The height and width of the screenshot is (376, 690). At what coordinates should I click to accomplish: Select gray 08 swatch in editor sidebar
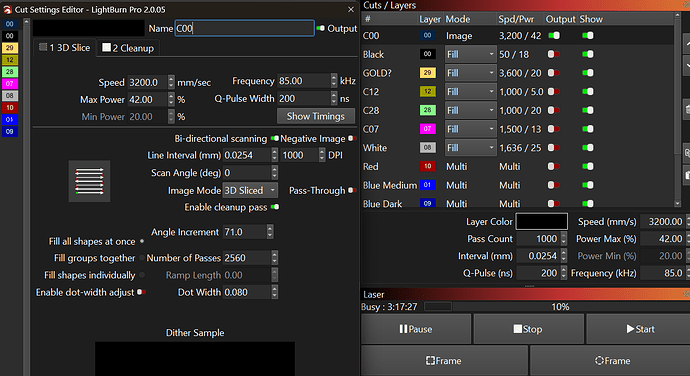10,95
